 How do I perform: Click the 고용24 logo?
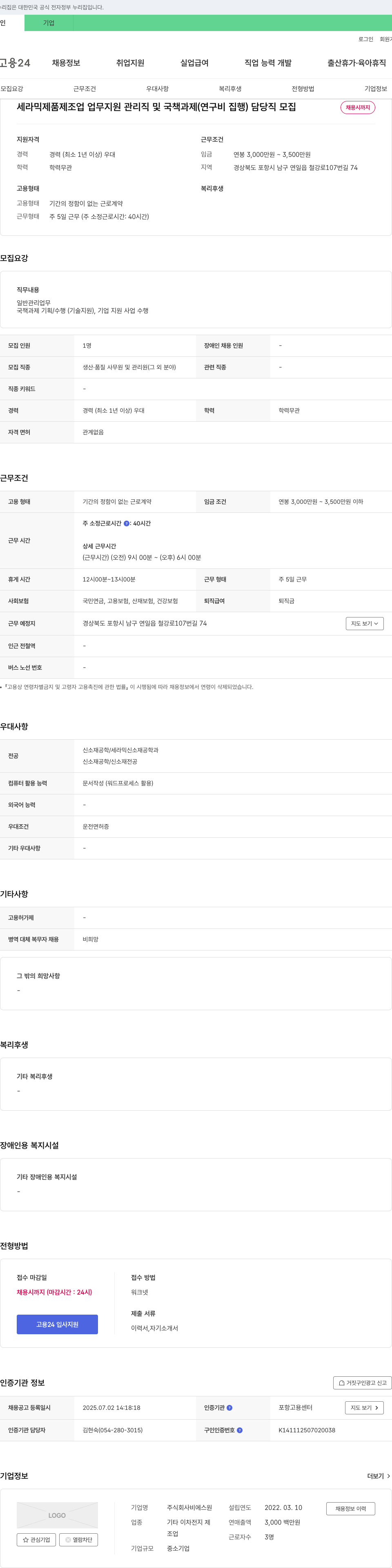point(15,63)
